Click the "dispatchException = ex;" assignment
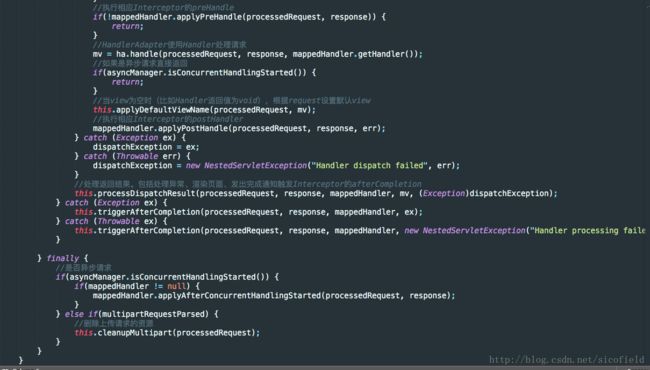Image resolution: width=650 pixels, height=370 pixels. pyautogui.click(x=146, y=147)
